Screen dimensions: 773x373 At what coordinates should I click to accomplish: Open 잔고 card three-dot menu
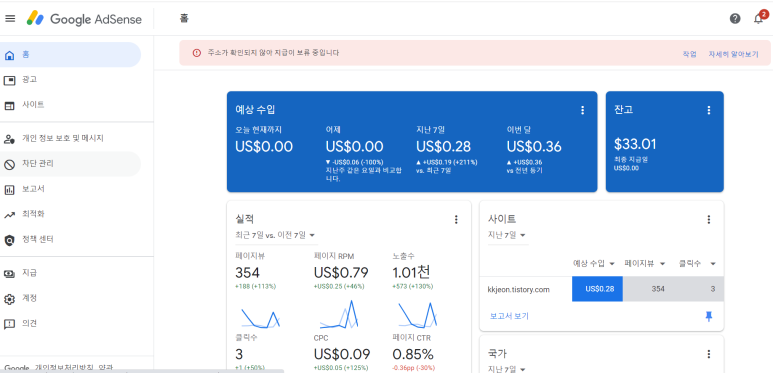pyautogui.click(x=709, y=110)
